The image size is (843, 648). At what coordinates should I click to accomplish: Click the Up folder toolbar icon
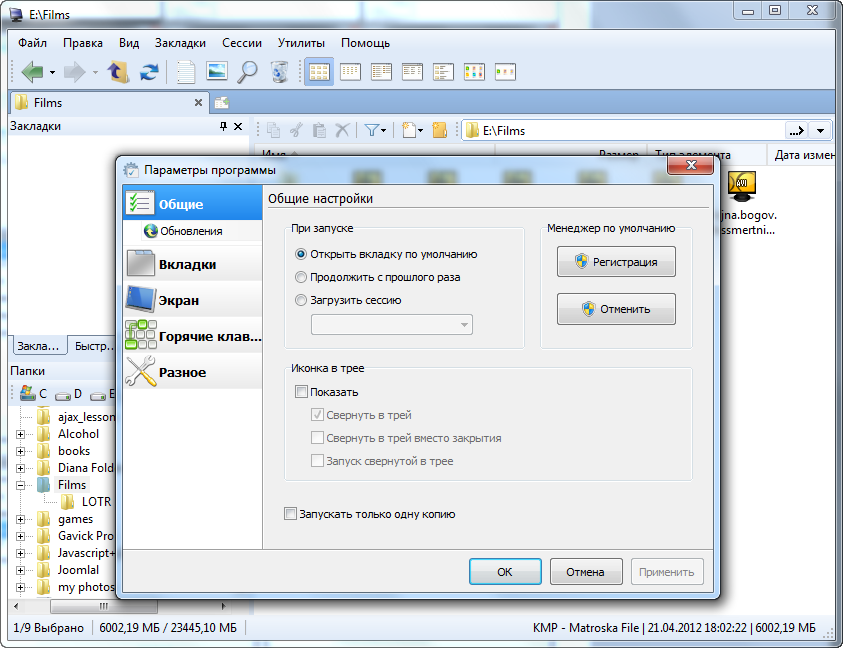coord(118,72)
